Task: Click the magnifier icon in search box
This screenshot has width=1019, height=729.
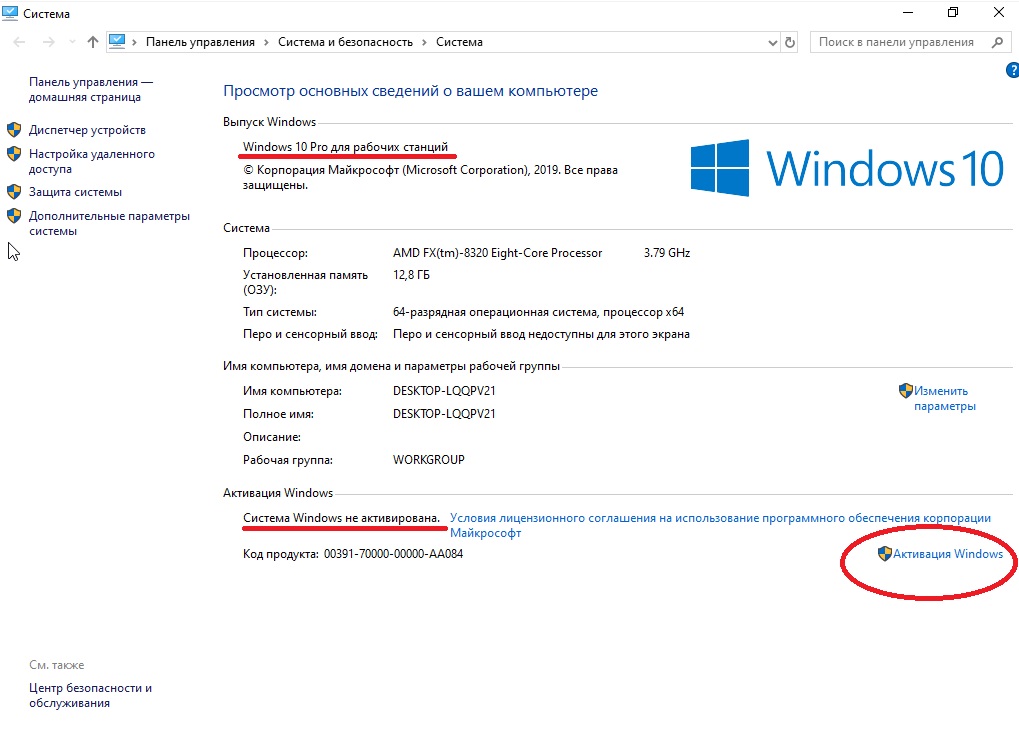Action: (x=996, y=42)
